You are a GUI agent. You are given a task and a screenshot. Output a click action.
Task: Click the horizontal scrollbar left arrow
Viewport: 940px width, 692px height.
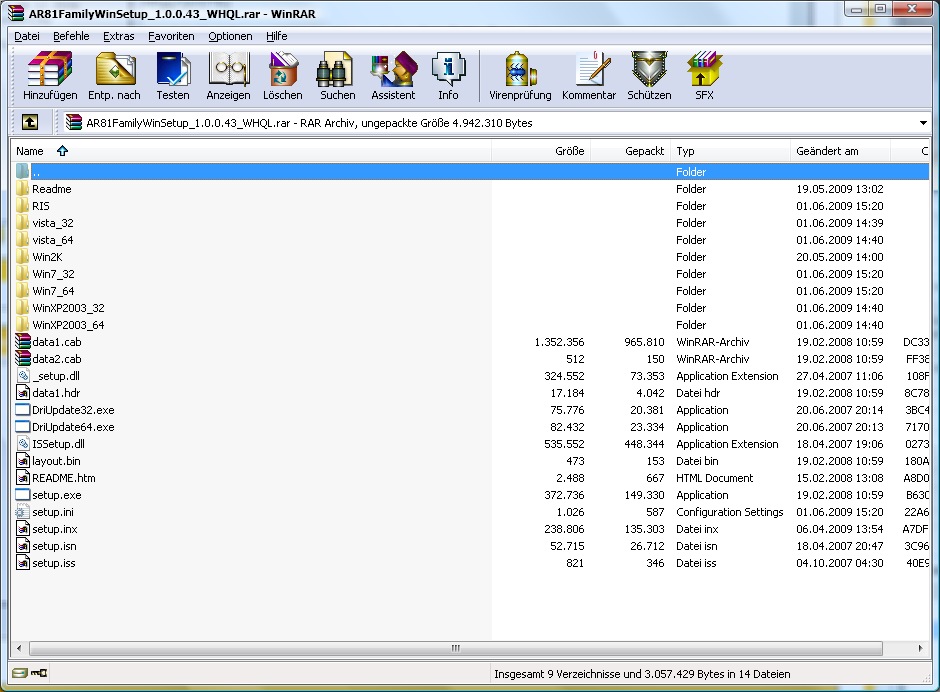19,648
